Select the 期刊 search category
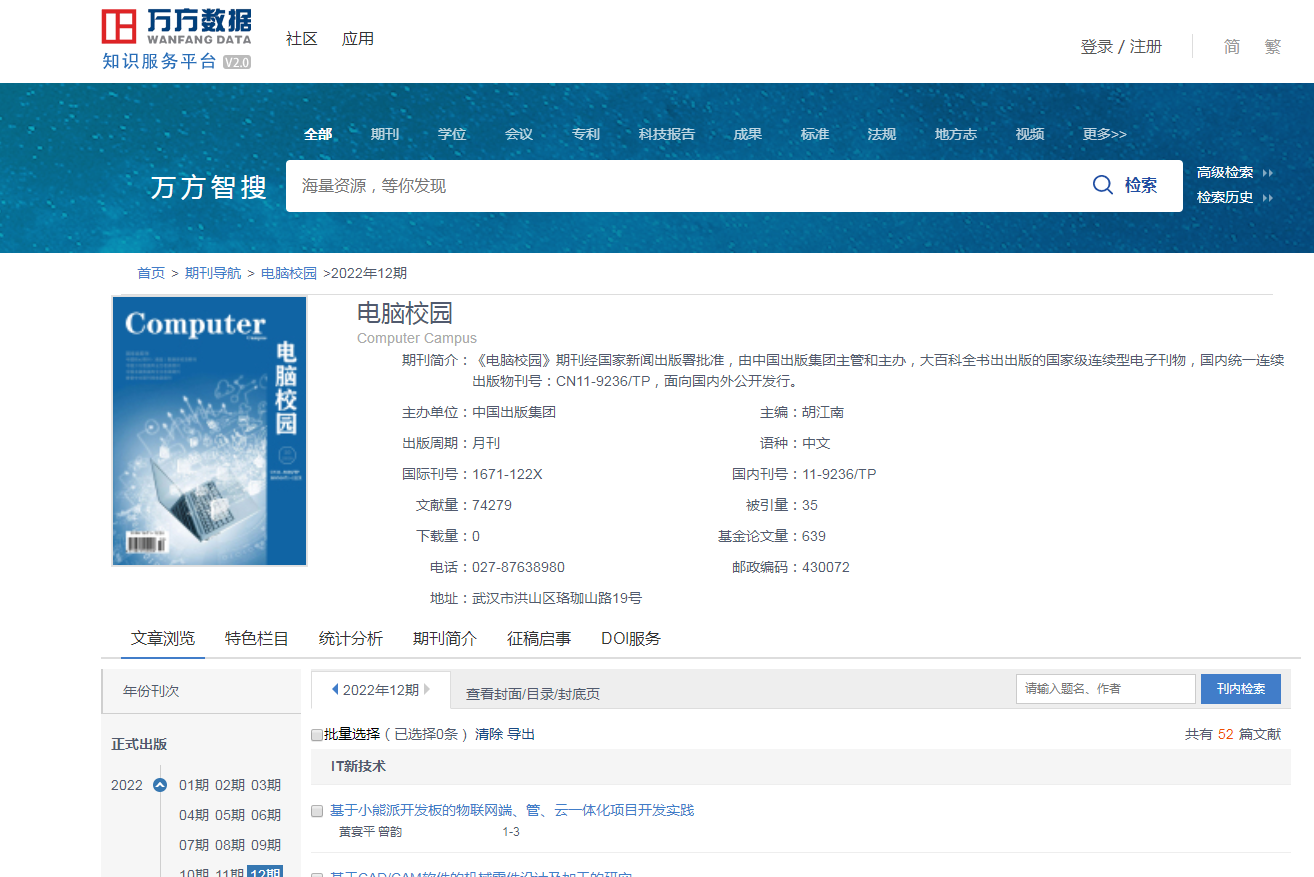The width and height of the screenshot is (1314, 877). (x=385, y=134)
